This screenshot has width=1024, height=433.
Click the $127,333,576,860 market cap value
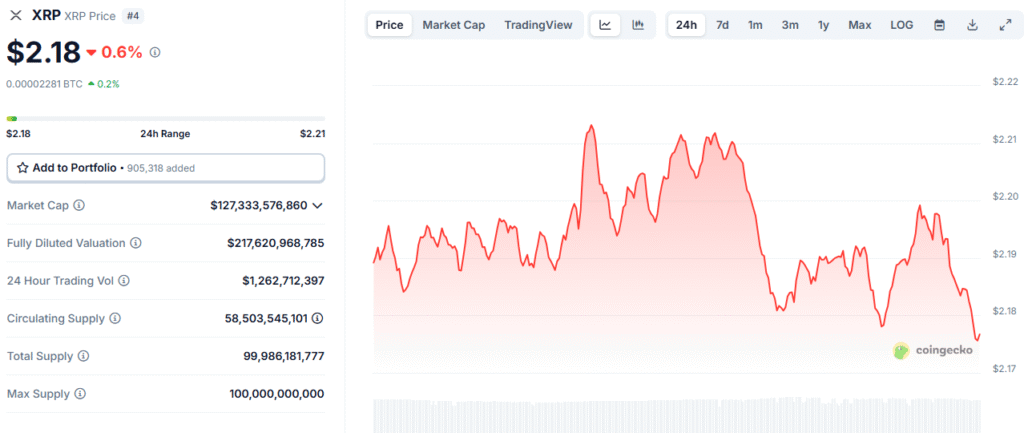tap(259, 205)
